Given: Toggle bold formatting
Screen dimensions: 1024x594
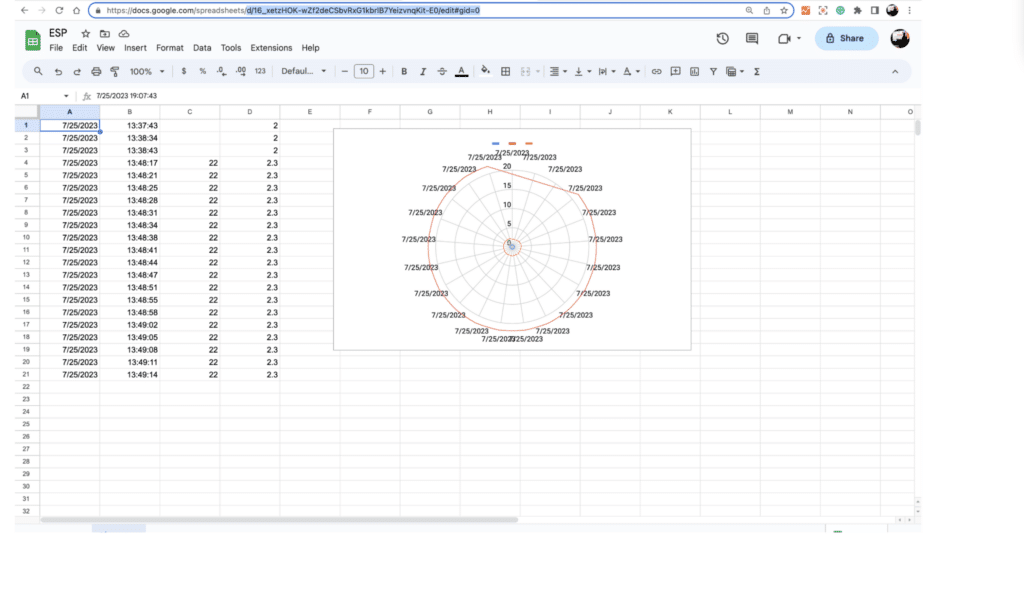Looking at the screenshot, I should pyautogui.click(x=404, y=72).
